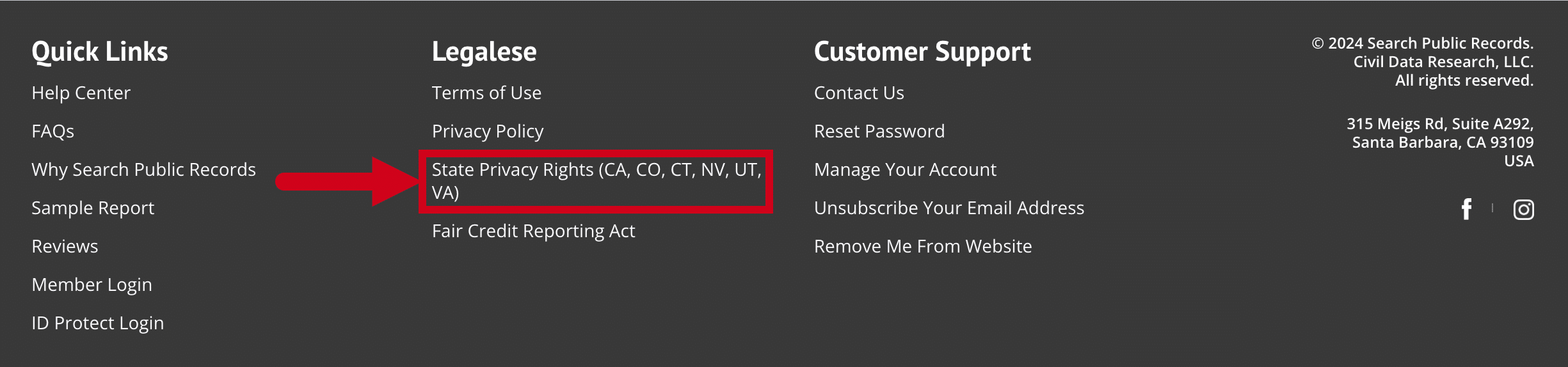Image resolution: width=1568 pixels, height=367 pixels.
Task: Click the Member Login link
Action: pos(92,285)
